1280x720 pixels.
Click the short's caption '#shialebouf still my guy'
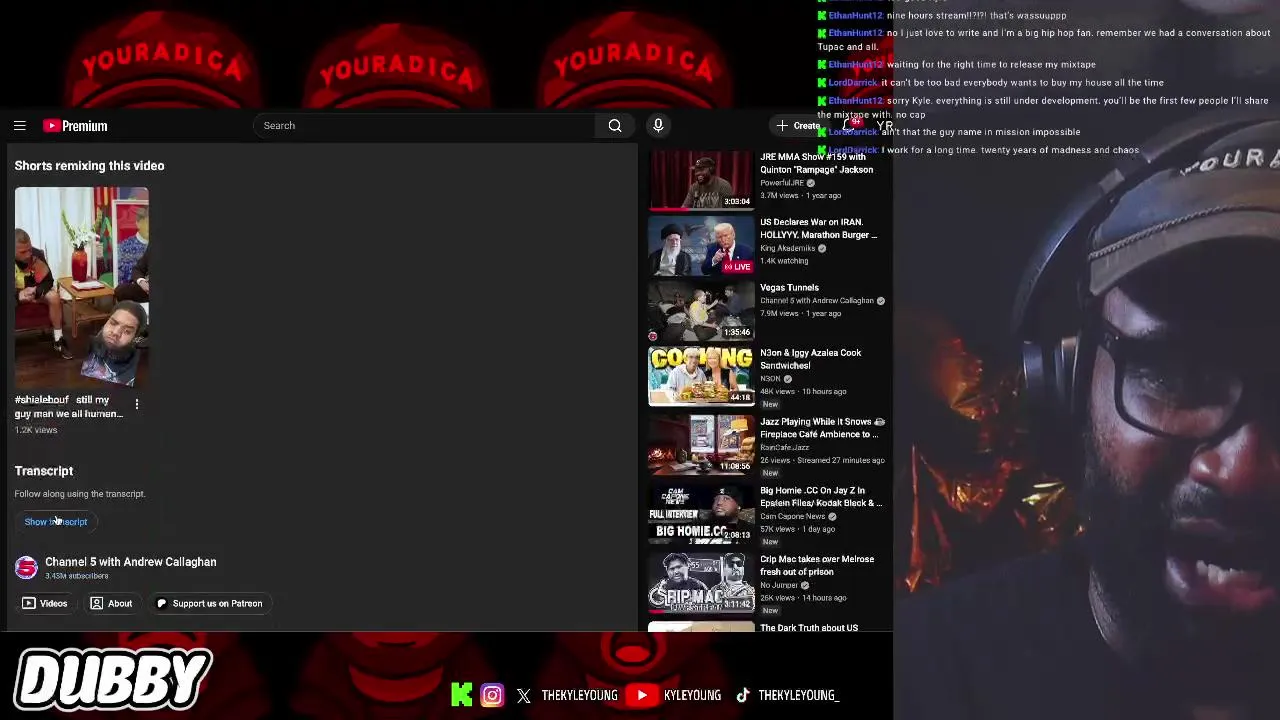tap(69, 406)
